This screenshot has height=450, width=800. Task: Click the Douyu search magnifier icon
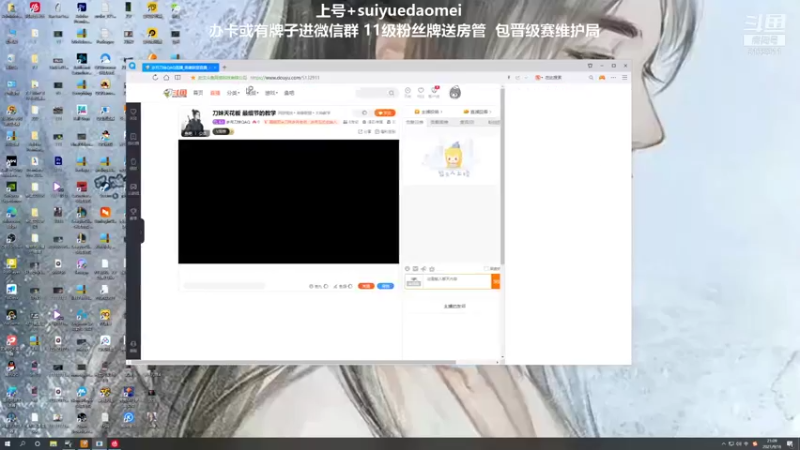coord(391,93)
